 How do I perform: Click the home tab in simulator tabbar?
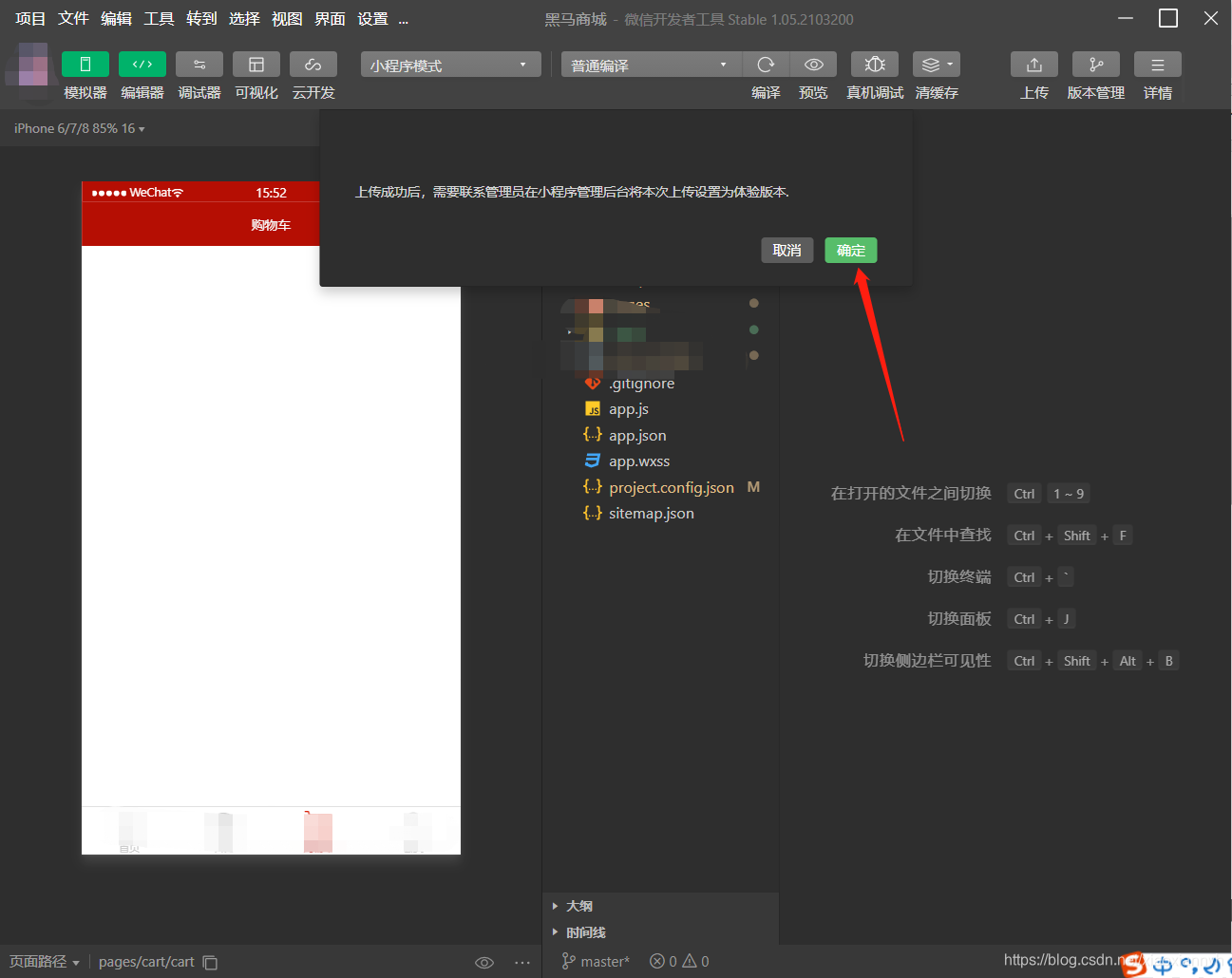[x=132, y=833]
